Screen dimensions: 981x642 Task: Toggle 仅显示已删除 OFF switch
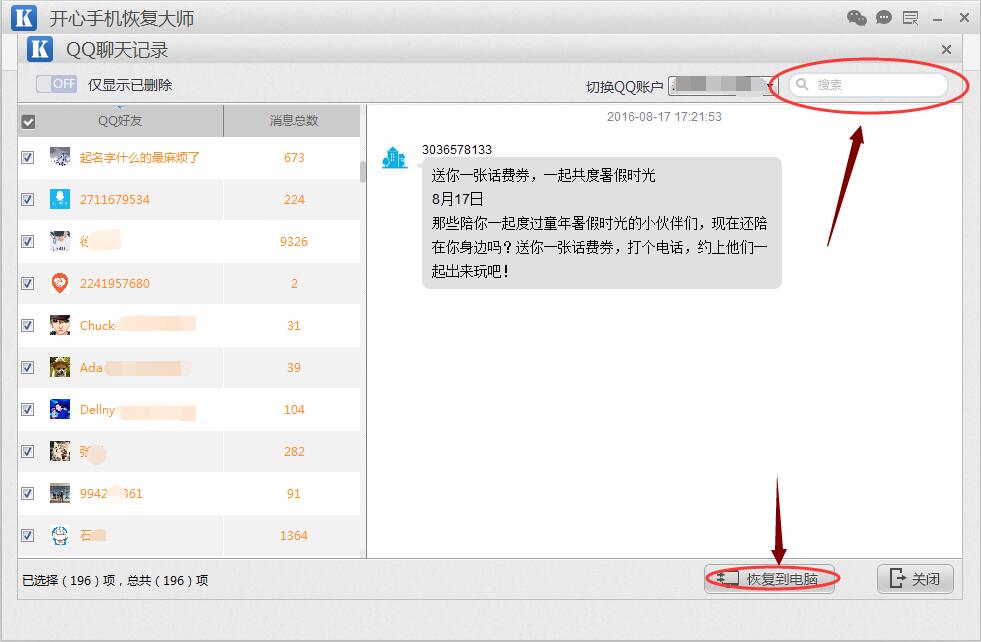click(56, 84)
